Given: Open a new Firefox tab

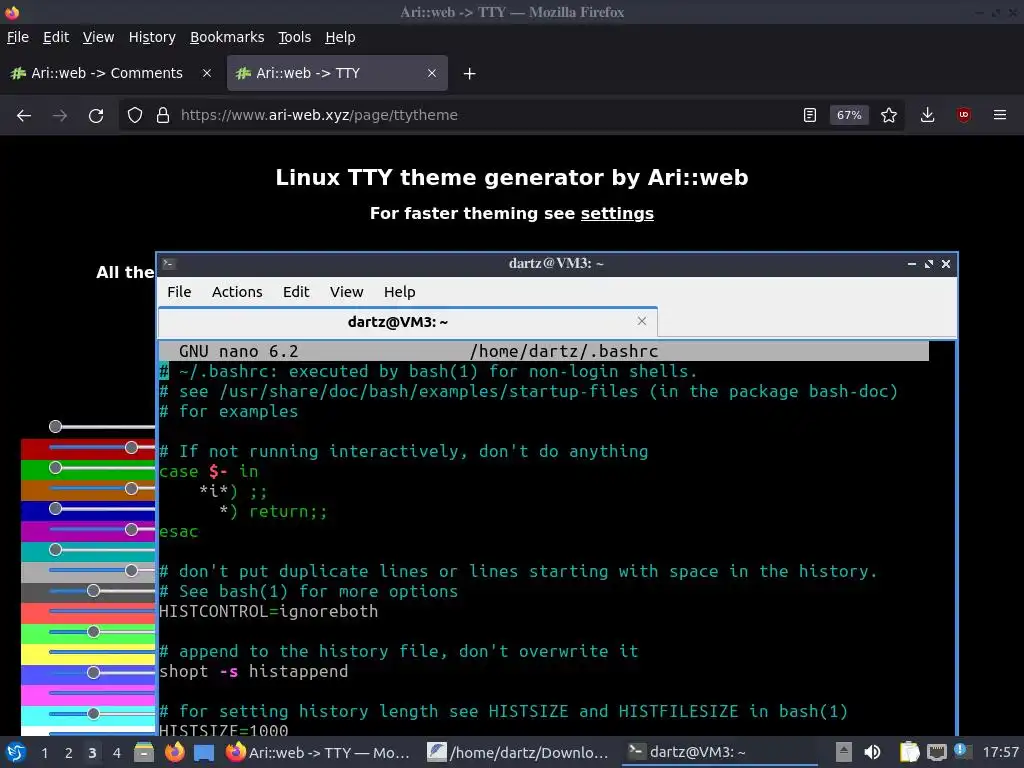Looking at the screenshot, I should [x=469, y=74].
